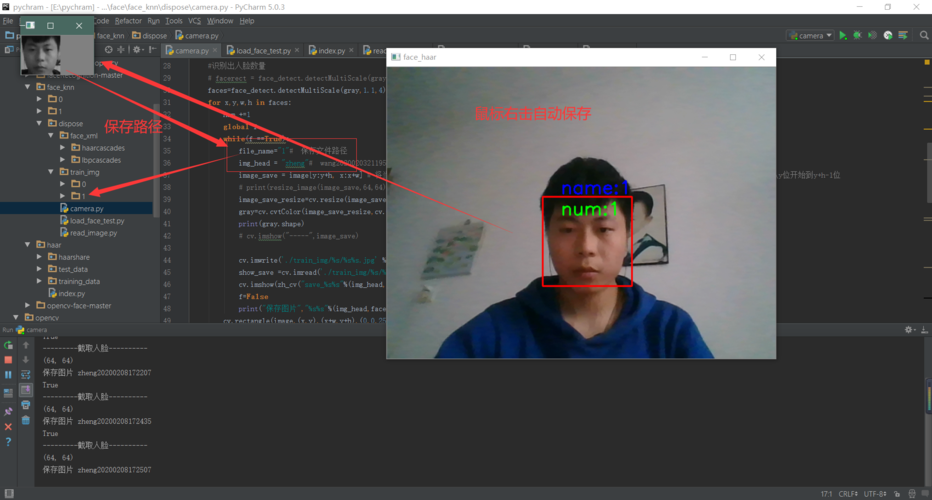This screenshot has width=932, height=500.
Task: Open concurrency diagram run icon
Action: click(x=903, y=36)
